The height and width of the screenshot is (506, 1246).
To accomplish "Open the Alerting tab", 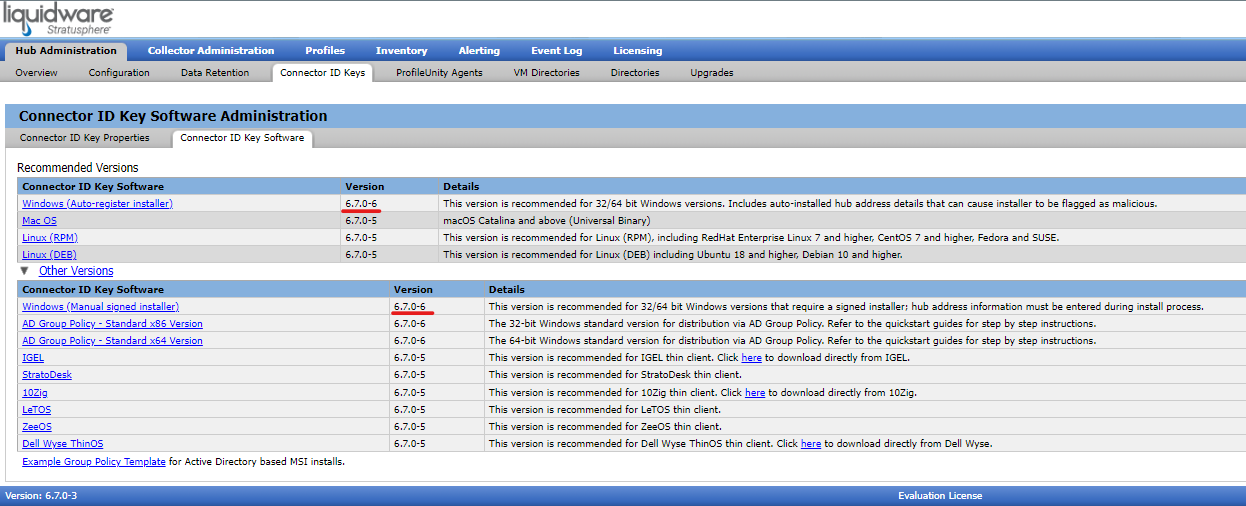I will (x=479, y=51).
